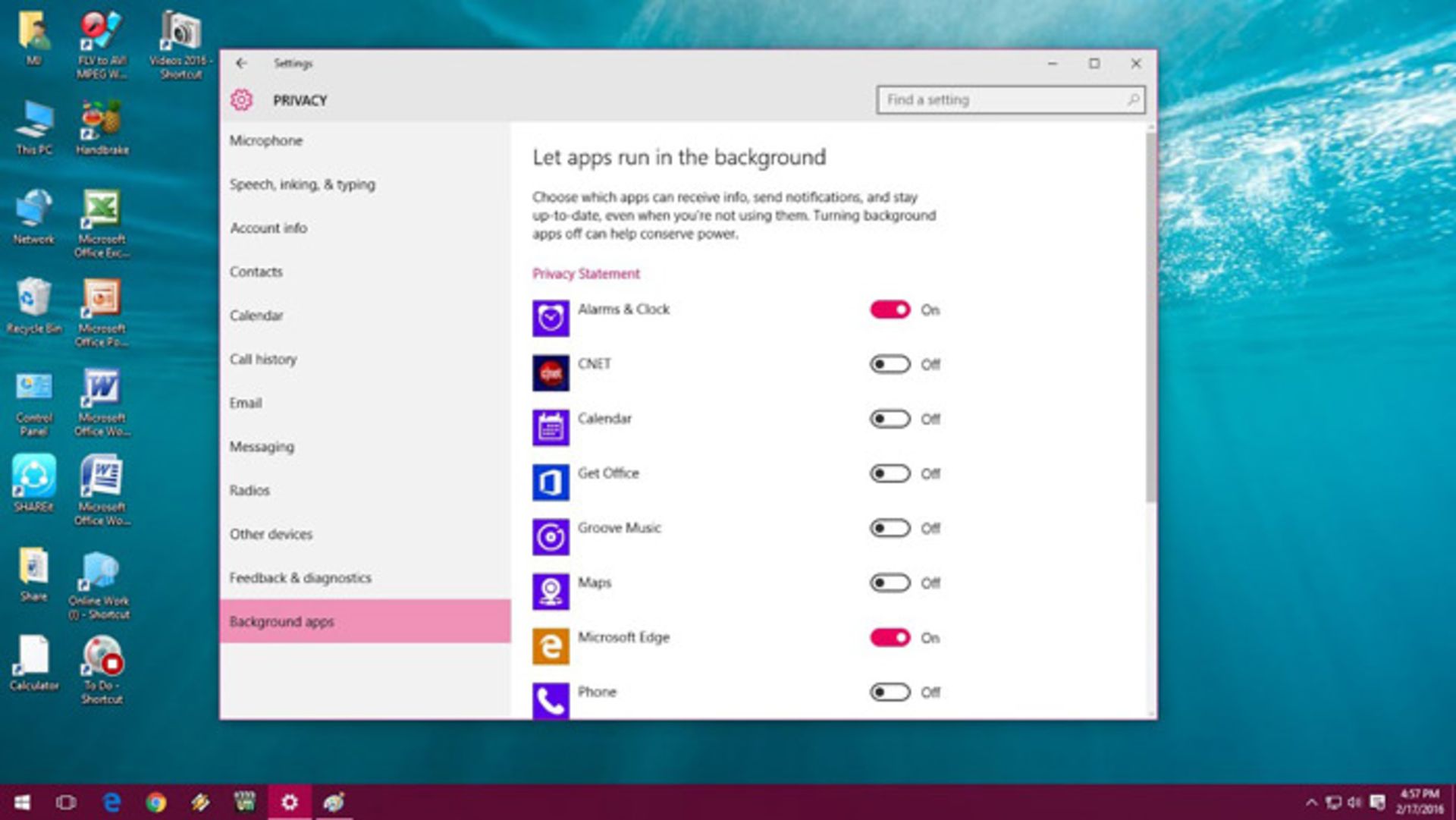The height and width of the screenshot is (820, 1456).
Task: Open Task View on the taskbar
Action: (x=66, y=802)
